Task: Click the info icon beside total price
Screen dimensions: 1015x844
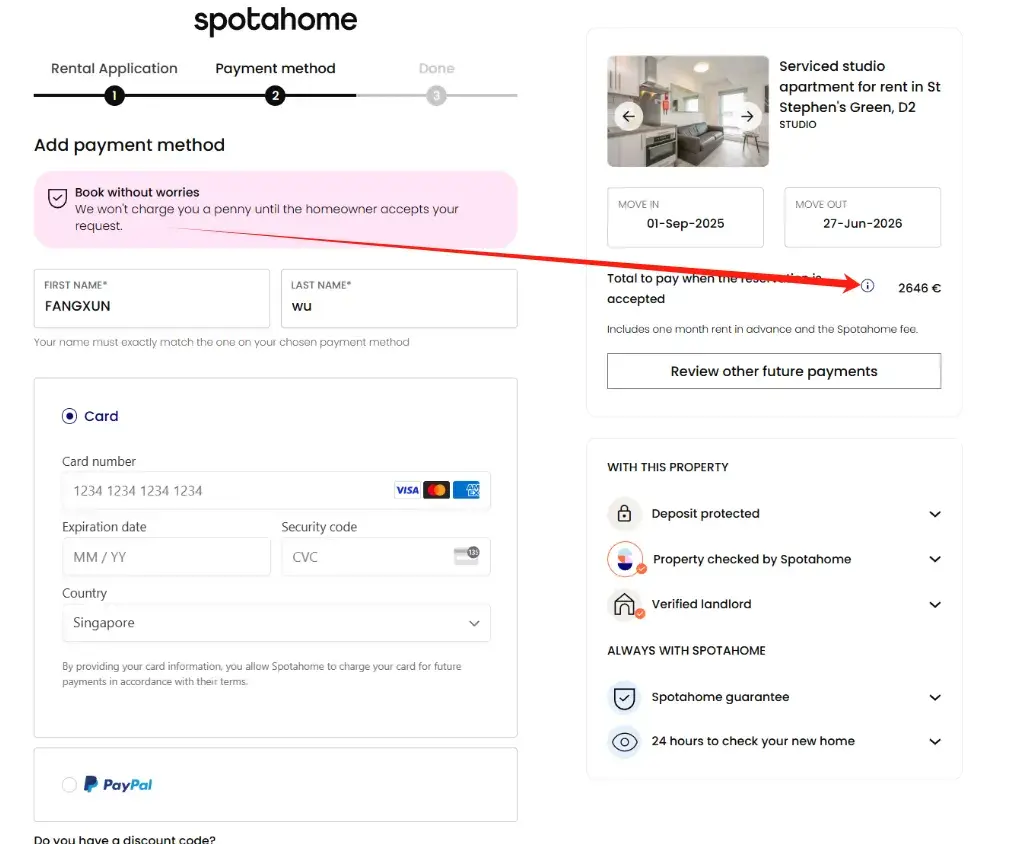Action: coord(867,286)
